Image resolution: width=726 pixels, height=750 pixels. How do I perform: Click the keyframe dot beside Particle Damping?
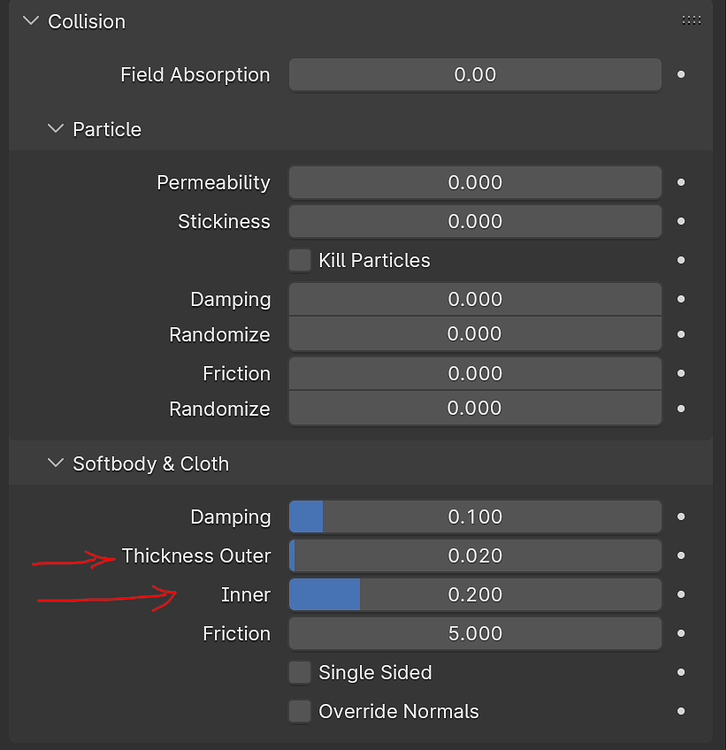point(681,299)
